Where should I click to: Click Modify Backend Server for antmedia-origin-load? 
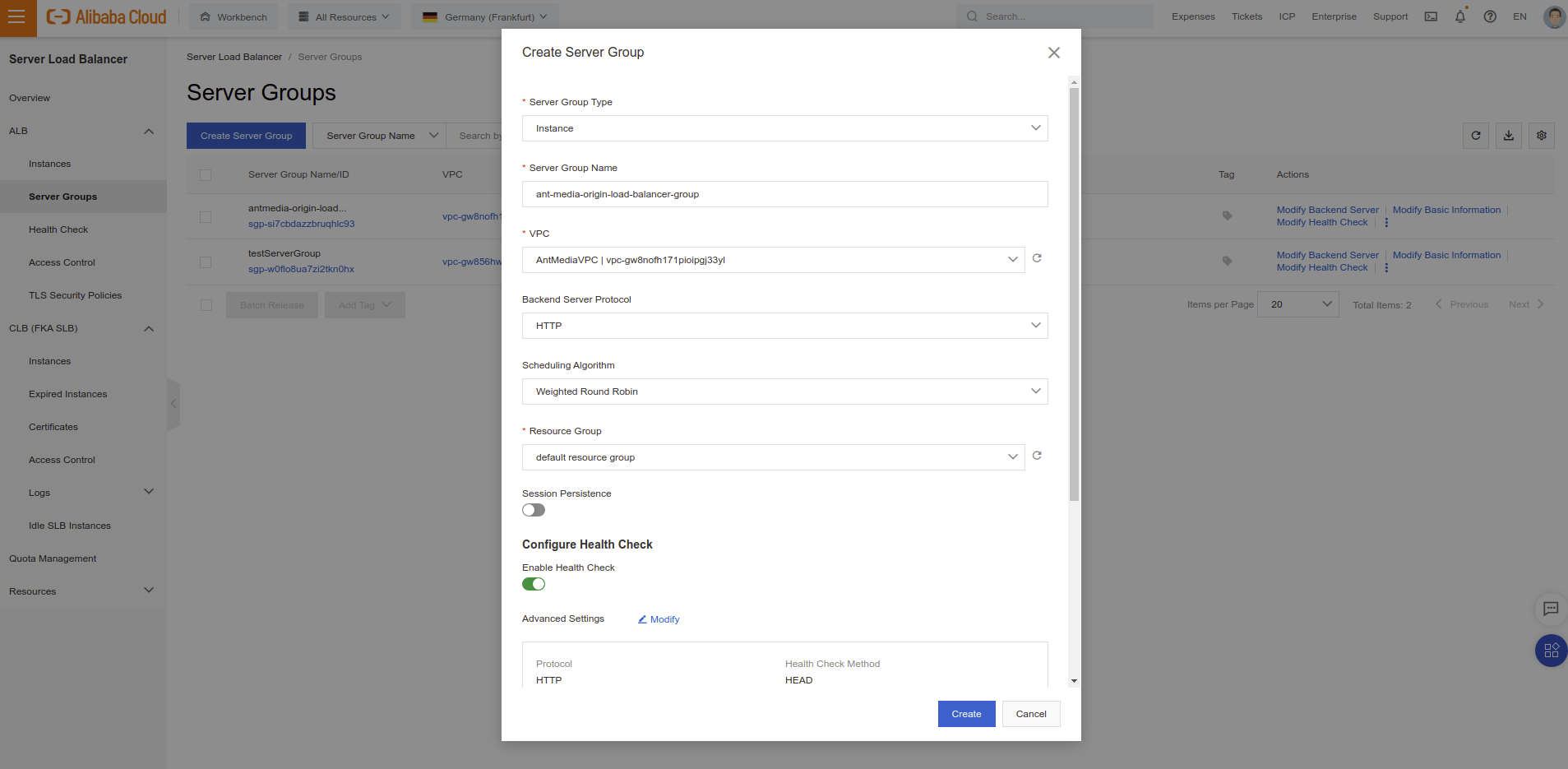coord(1327,210)
